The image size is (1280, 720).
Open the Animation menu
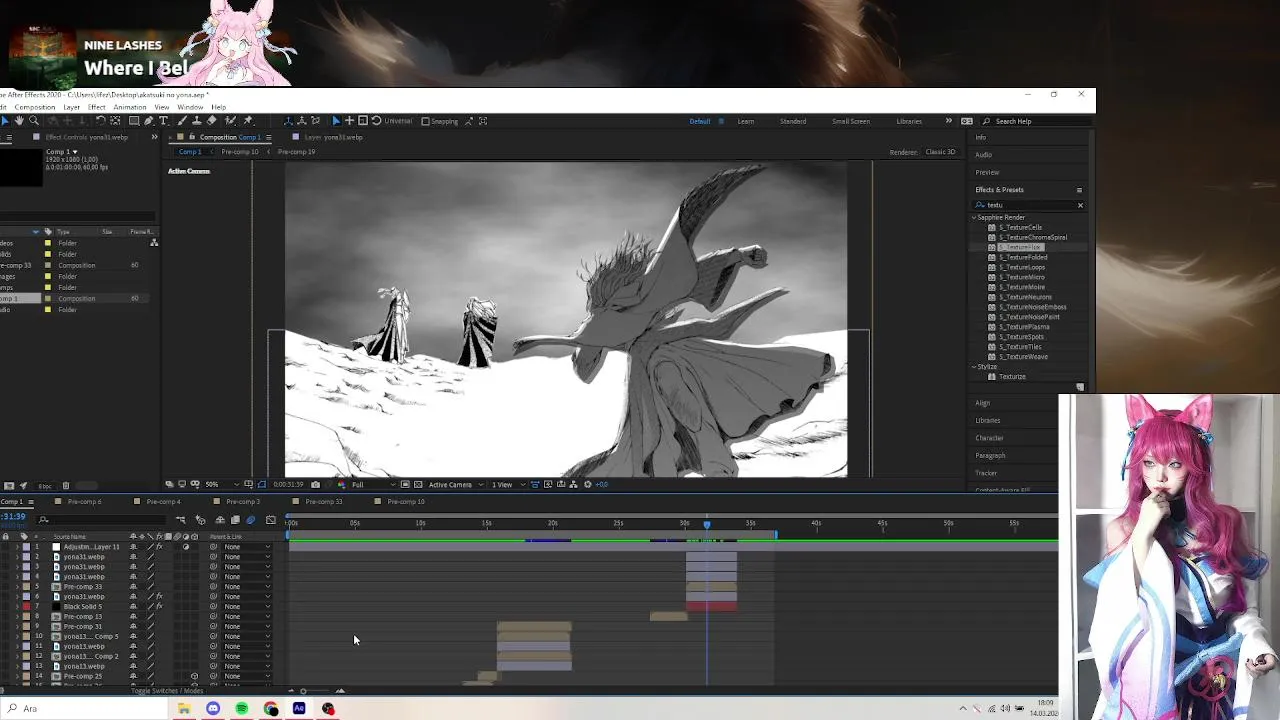(130, 107)
